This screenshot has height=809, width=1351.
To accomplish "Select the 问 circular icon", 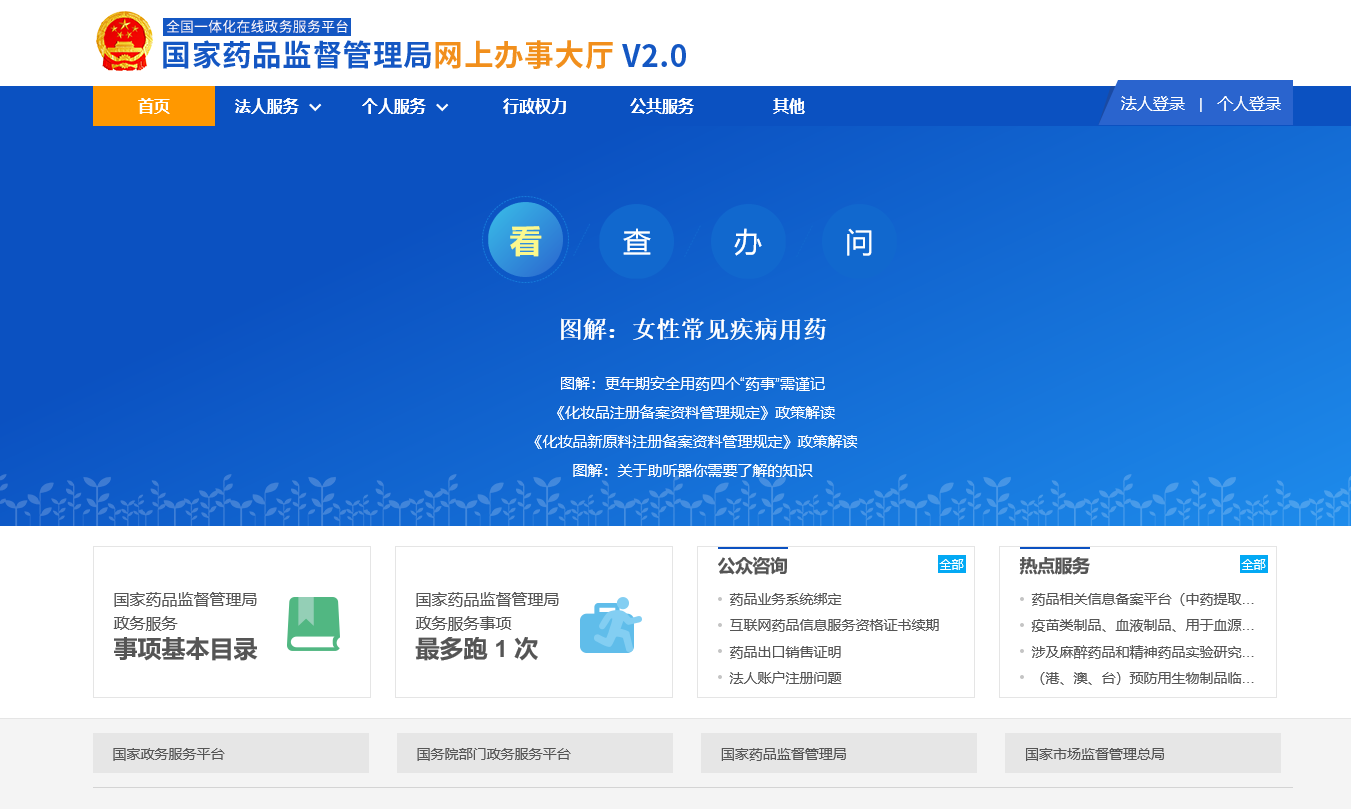I will click(860, 241).
